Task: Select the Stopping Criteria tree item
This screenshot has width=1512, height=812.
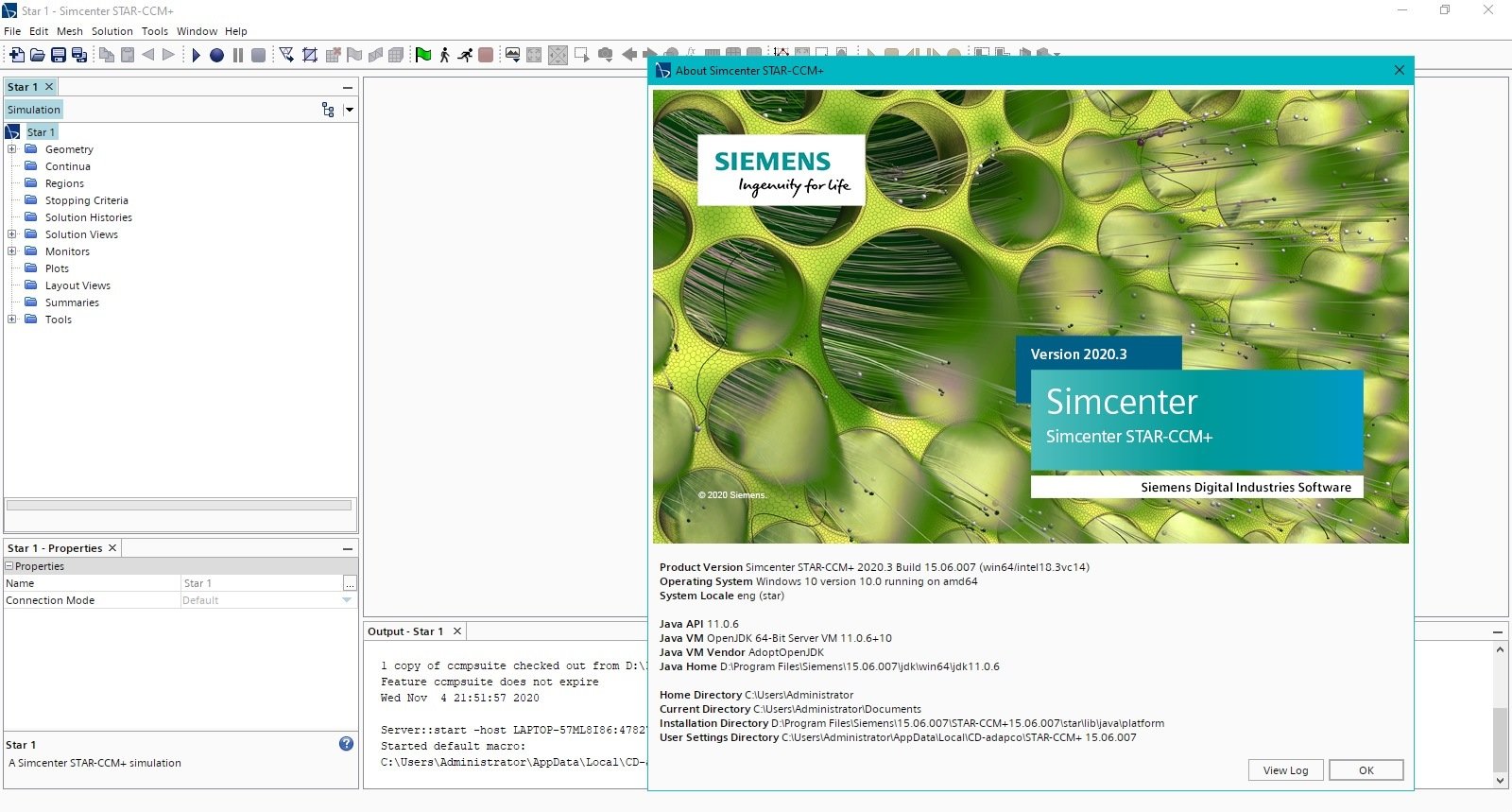Action: point(87,199)
